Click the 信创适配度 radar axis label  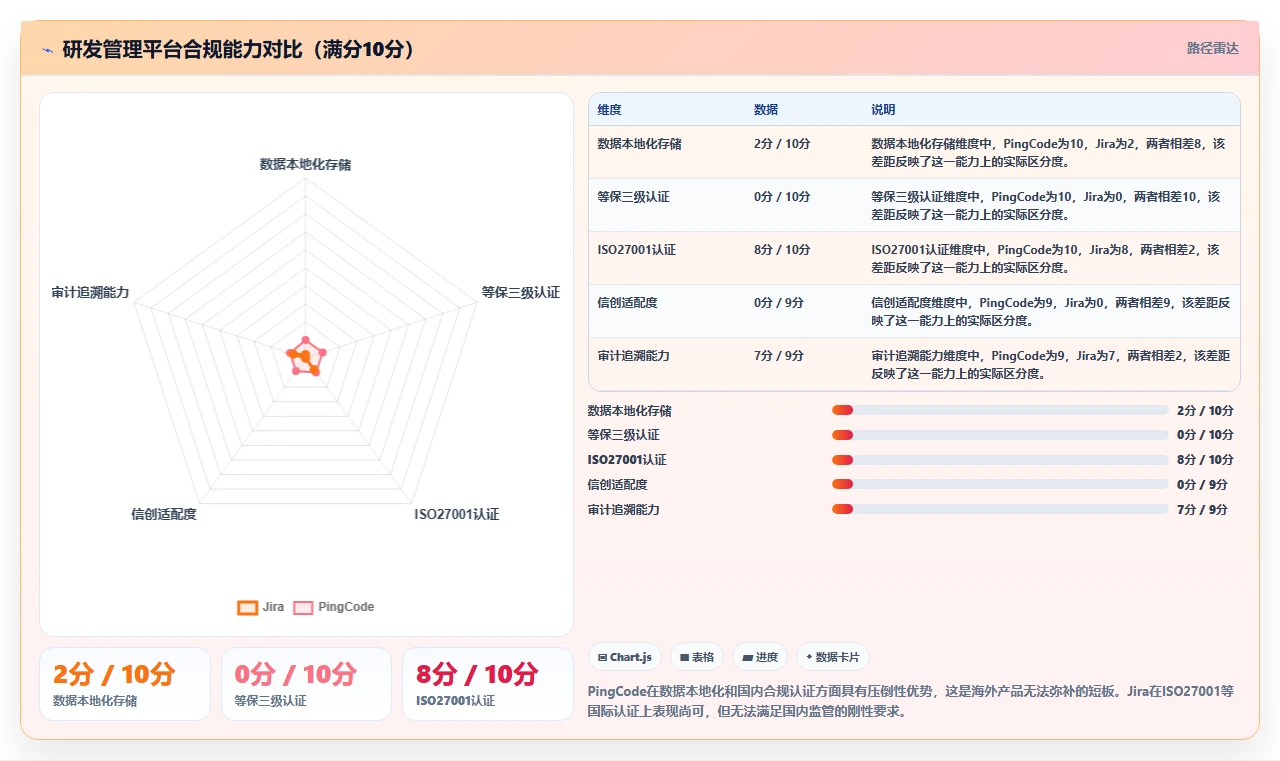164,514
